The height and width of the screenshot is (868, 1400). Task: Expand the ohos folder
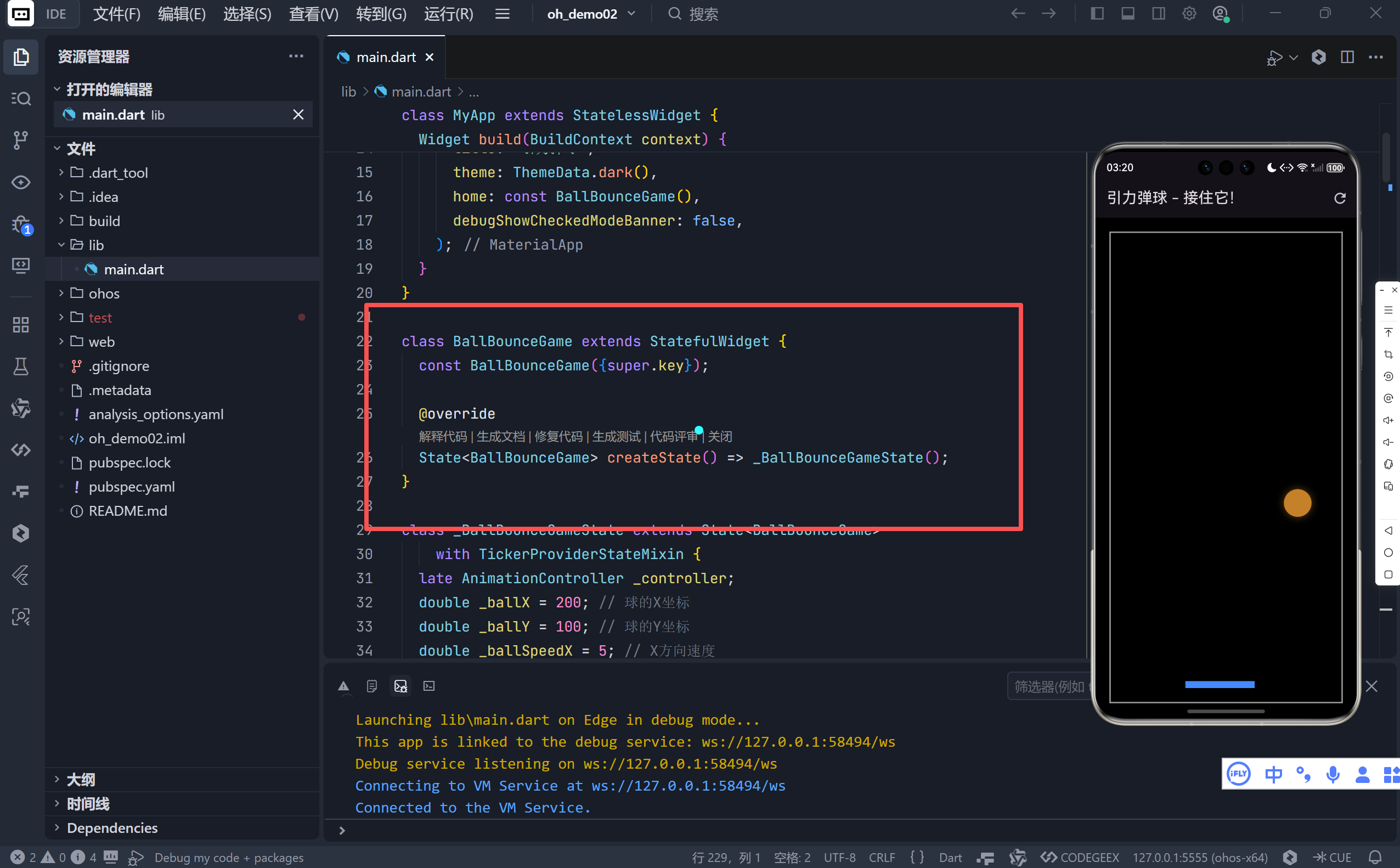click(x=103, y=294)
